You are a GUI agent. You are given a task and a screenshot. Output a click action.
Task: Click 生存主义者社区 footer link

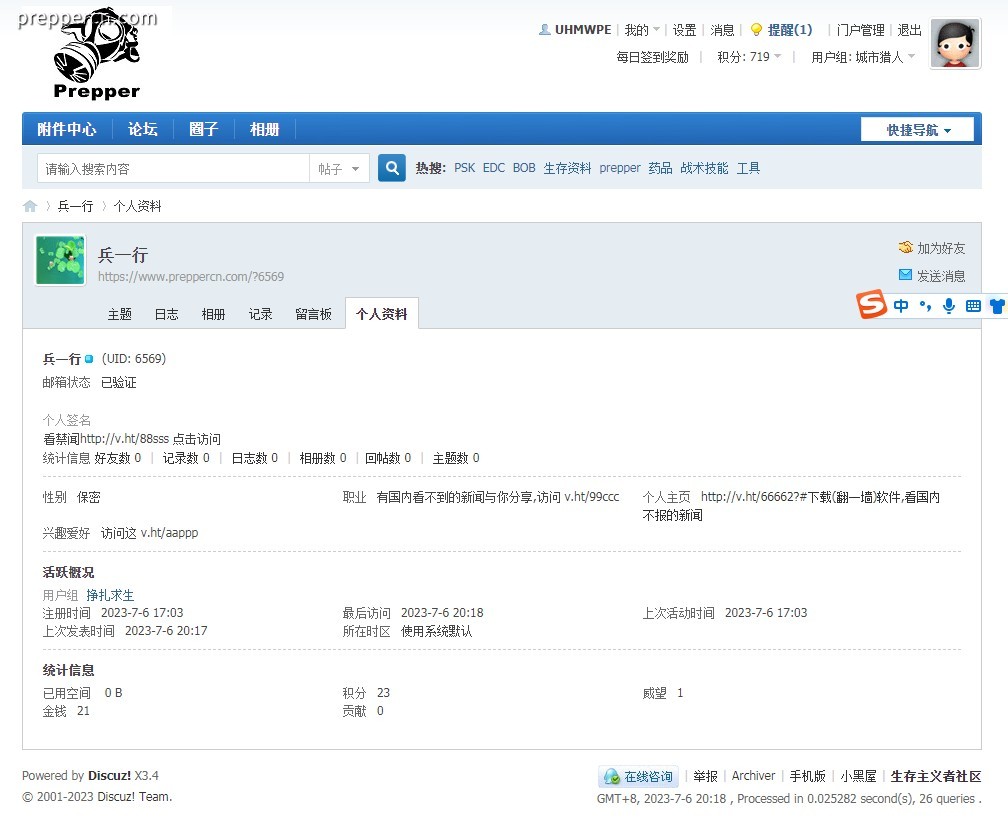click(x=936, y=776)
